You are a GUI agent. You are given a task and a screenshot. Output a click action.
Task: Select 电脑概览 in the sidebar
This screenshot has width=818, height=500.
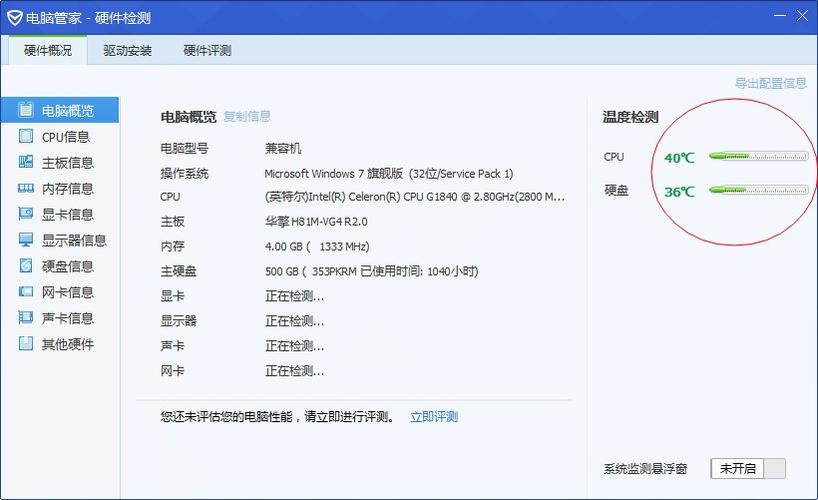(60, 110)
